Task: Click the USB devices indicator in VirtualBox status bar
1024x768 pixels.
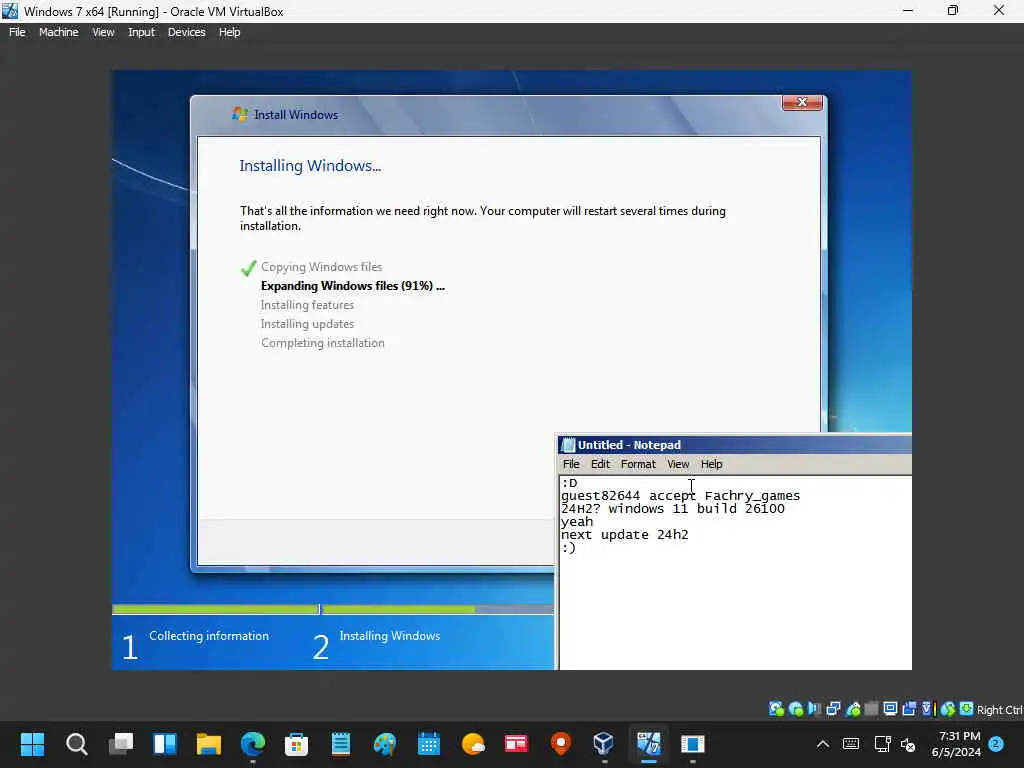Action: [x=853, y=709]
